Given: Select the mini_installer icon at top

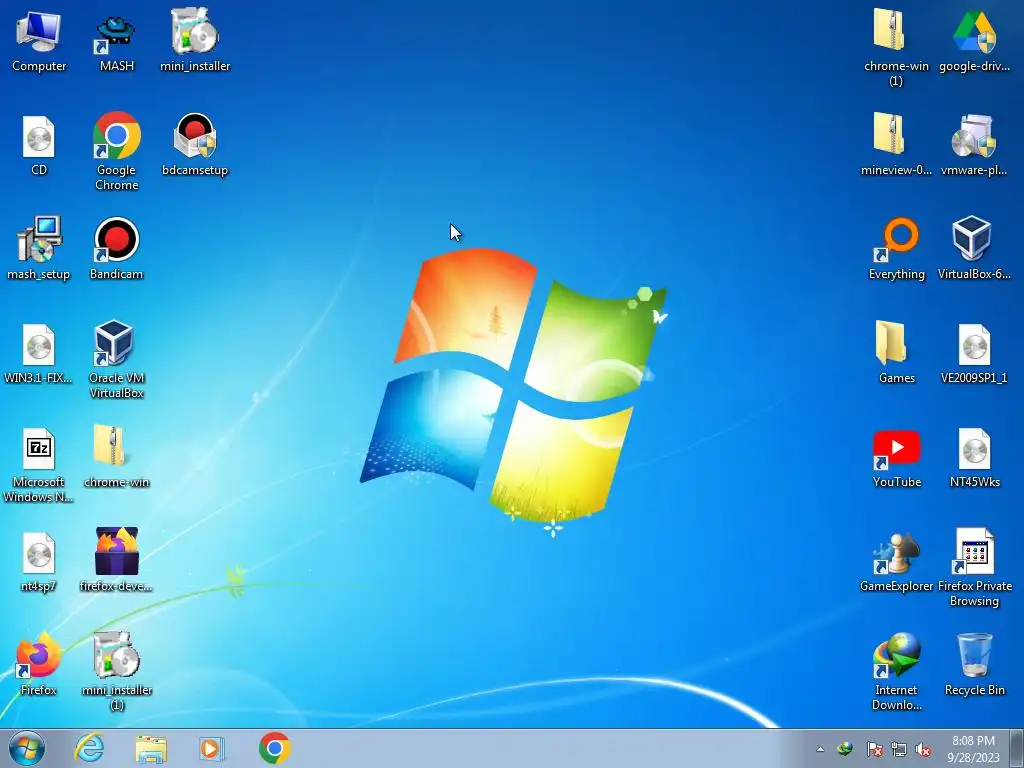Looking at the screenshot, I should [x=195, y=41].
